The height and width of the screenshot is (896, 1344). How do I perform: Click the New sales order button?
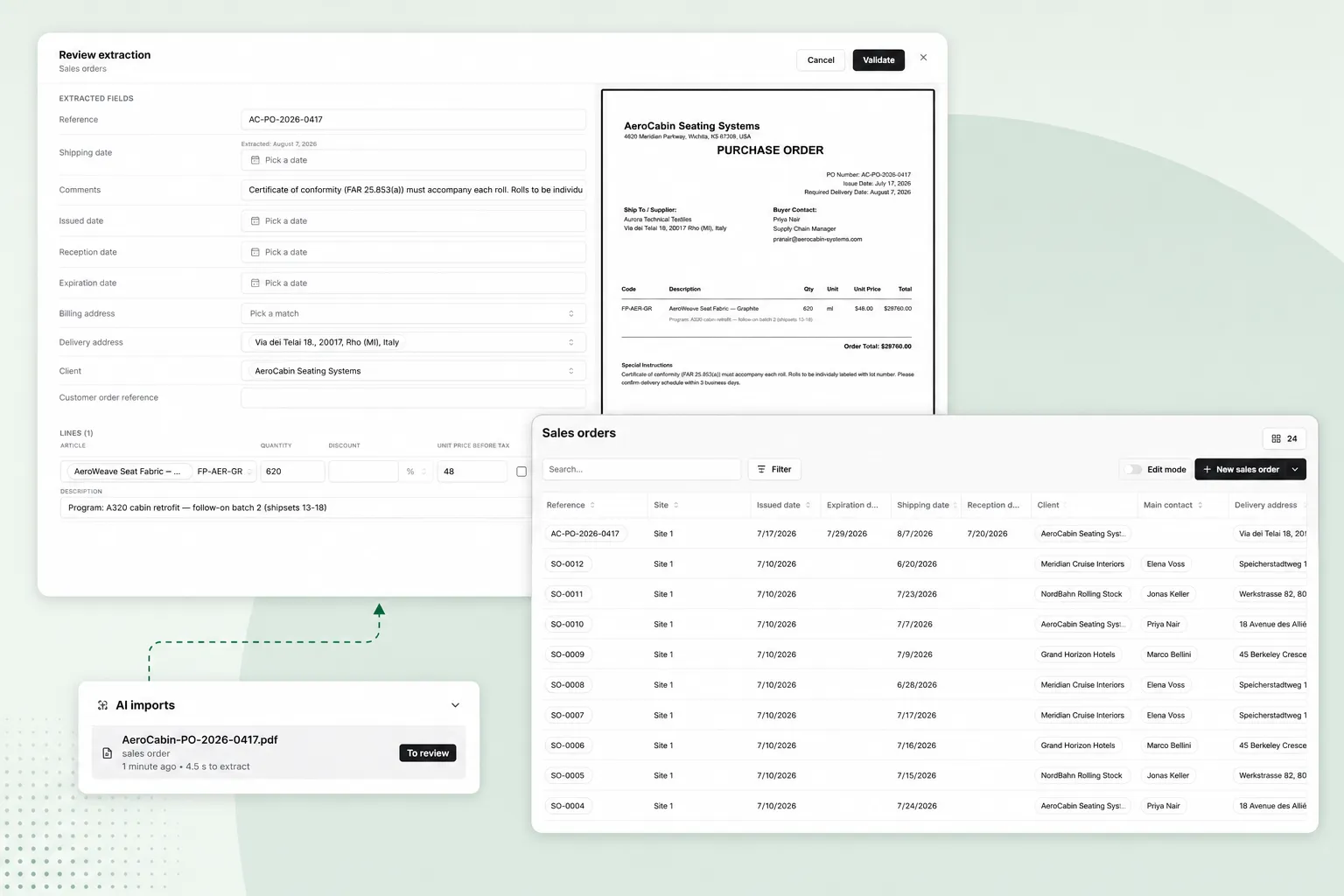click(x=1241, y=470)
